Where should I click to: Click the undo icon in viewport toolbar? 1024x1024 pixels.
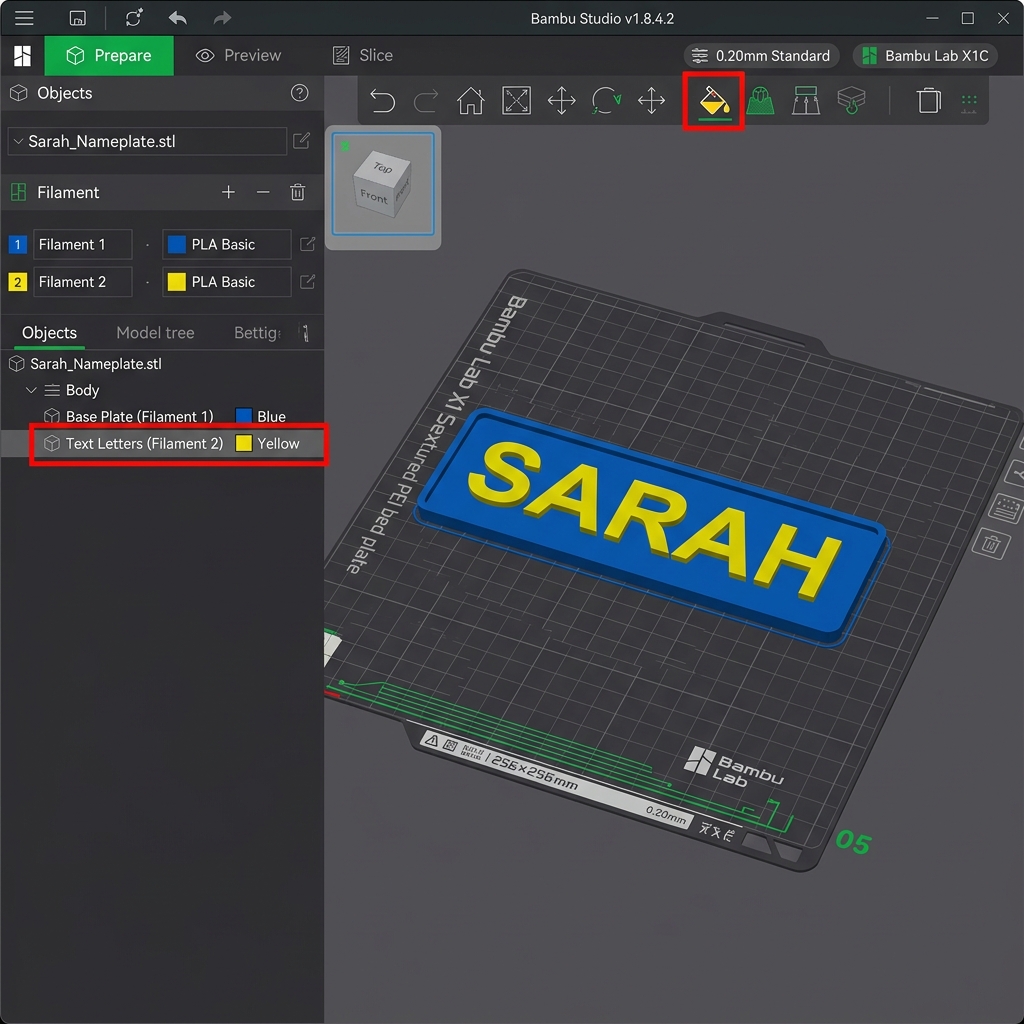click(382, 101)
